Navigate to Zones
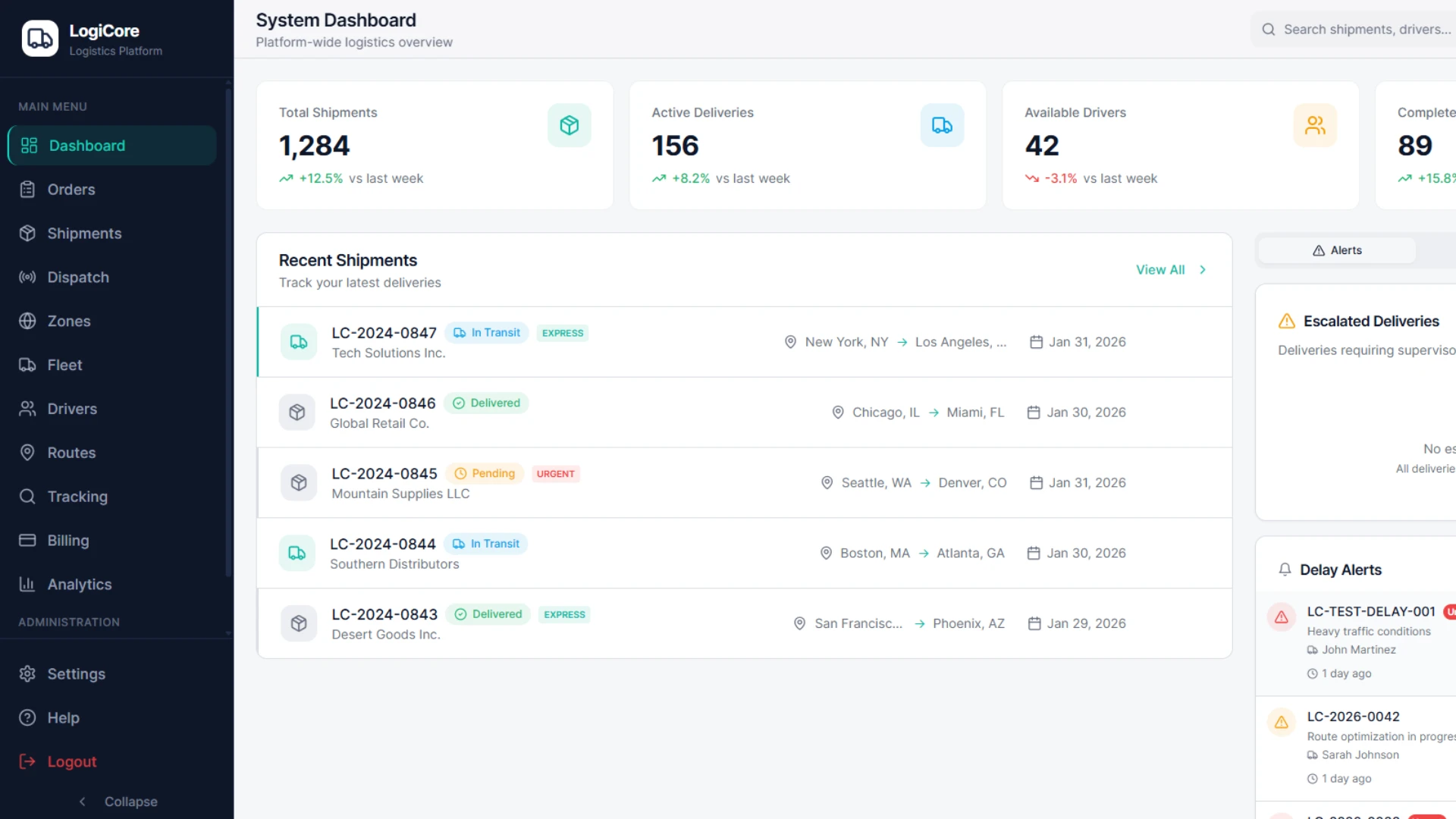 point(112,322)
